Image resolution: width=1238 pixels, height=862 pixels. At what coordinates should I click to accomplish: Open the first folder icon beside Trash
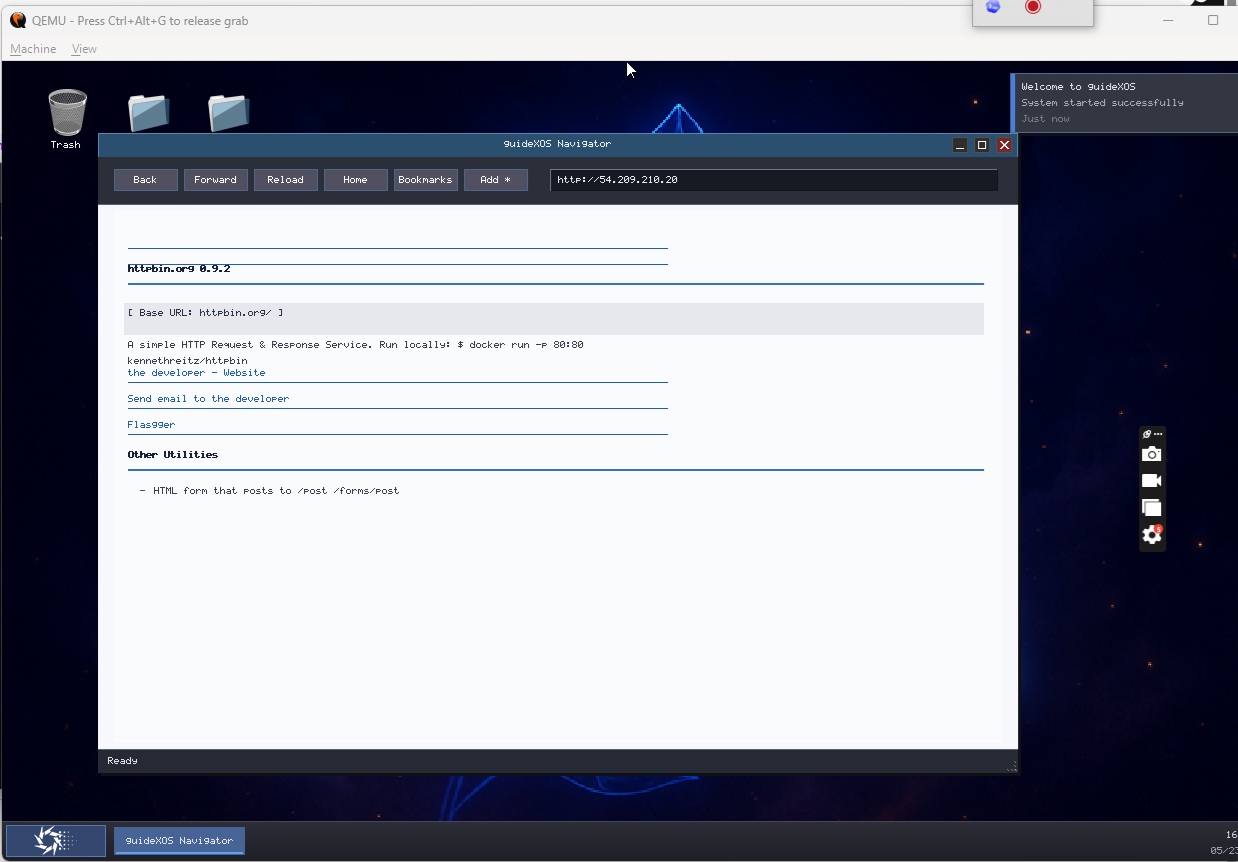tap(149, 113)
